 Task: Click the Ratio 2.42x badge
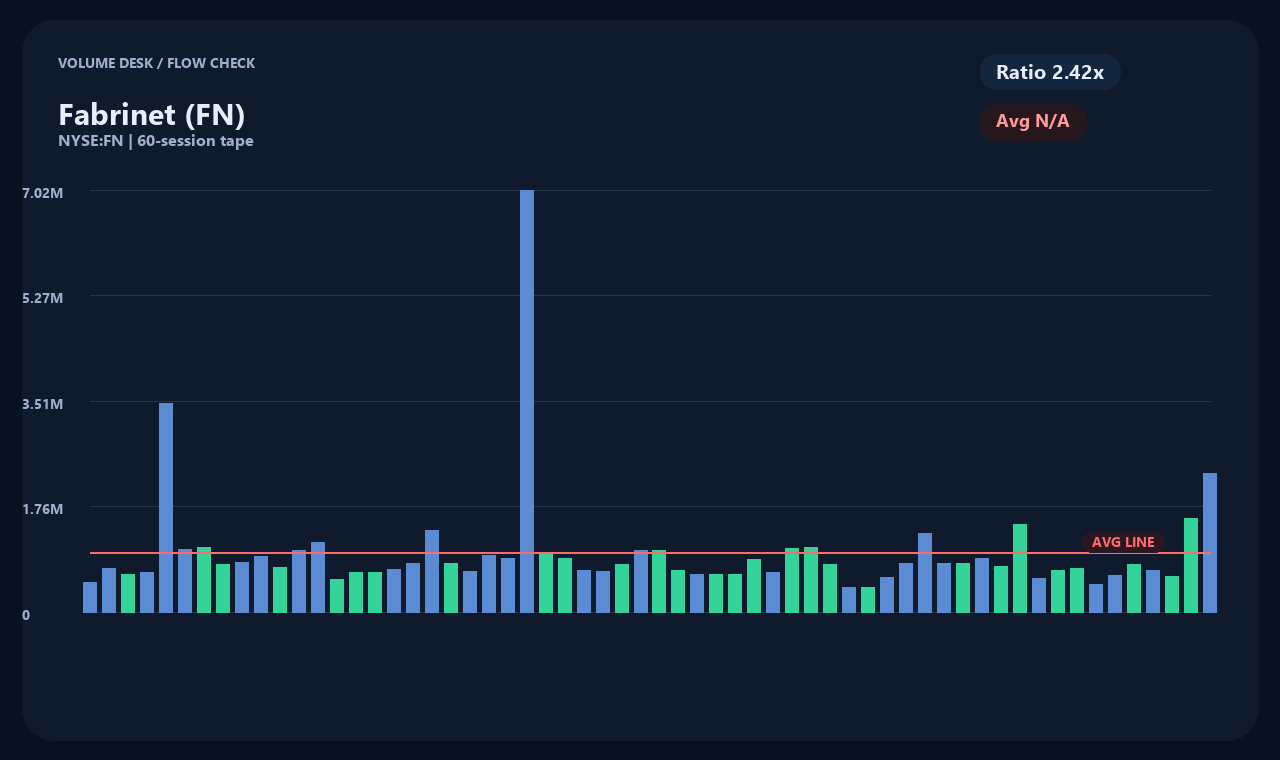(x=1050, y=72)
